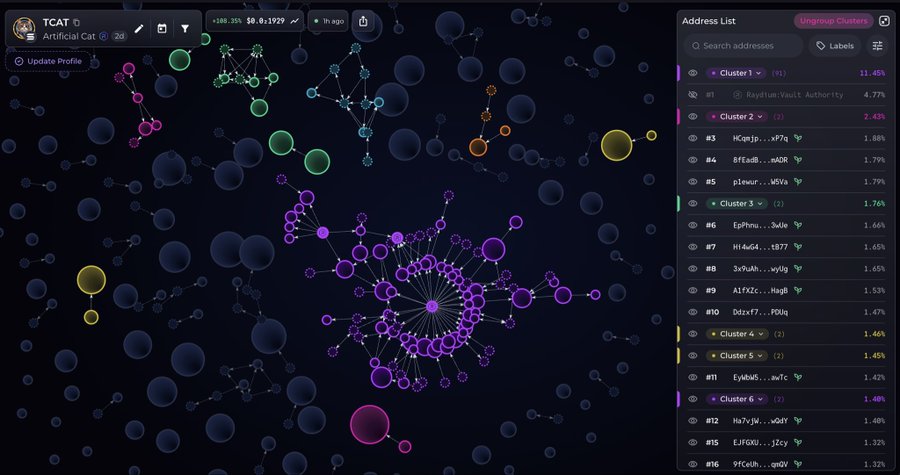Click Raydium logo icon in row #1
Screen dimensions: 900x475
pos(736,95)
